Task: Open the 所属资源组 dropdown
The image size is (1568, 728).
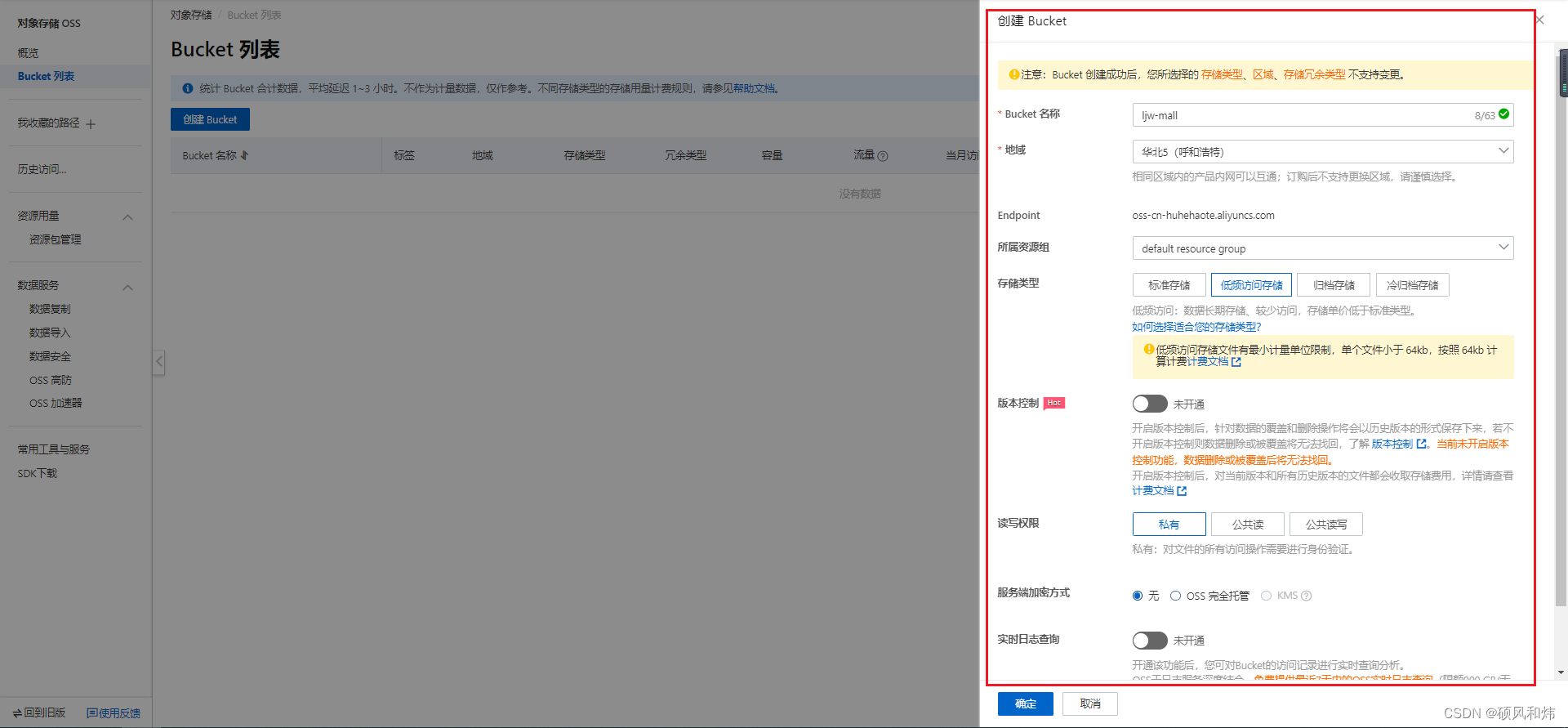Action: (1322, 248)
